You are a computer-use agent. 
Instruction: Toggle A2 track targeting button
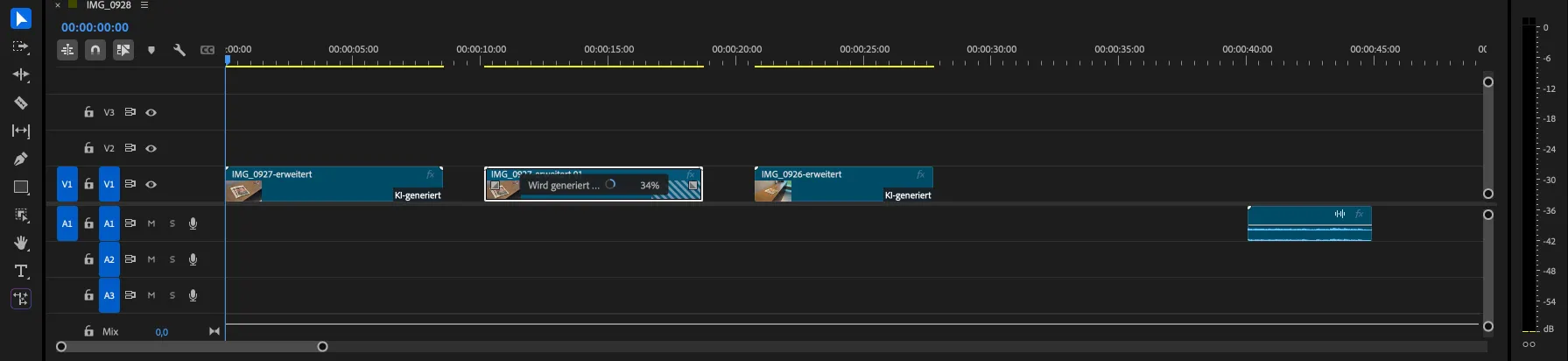[109, 259]
